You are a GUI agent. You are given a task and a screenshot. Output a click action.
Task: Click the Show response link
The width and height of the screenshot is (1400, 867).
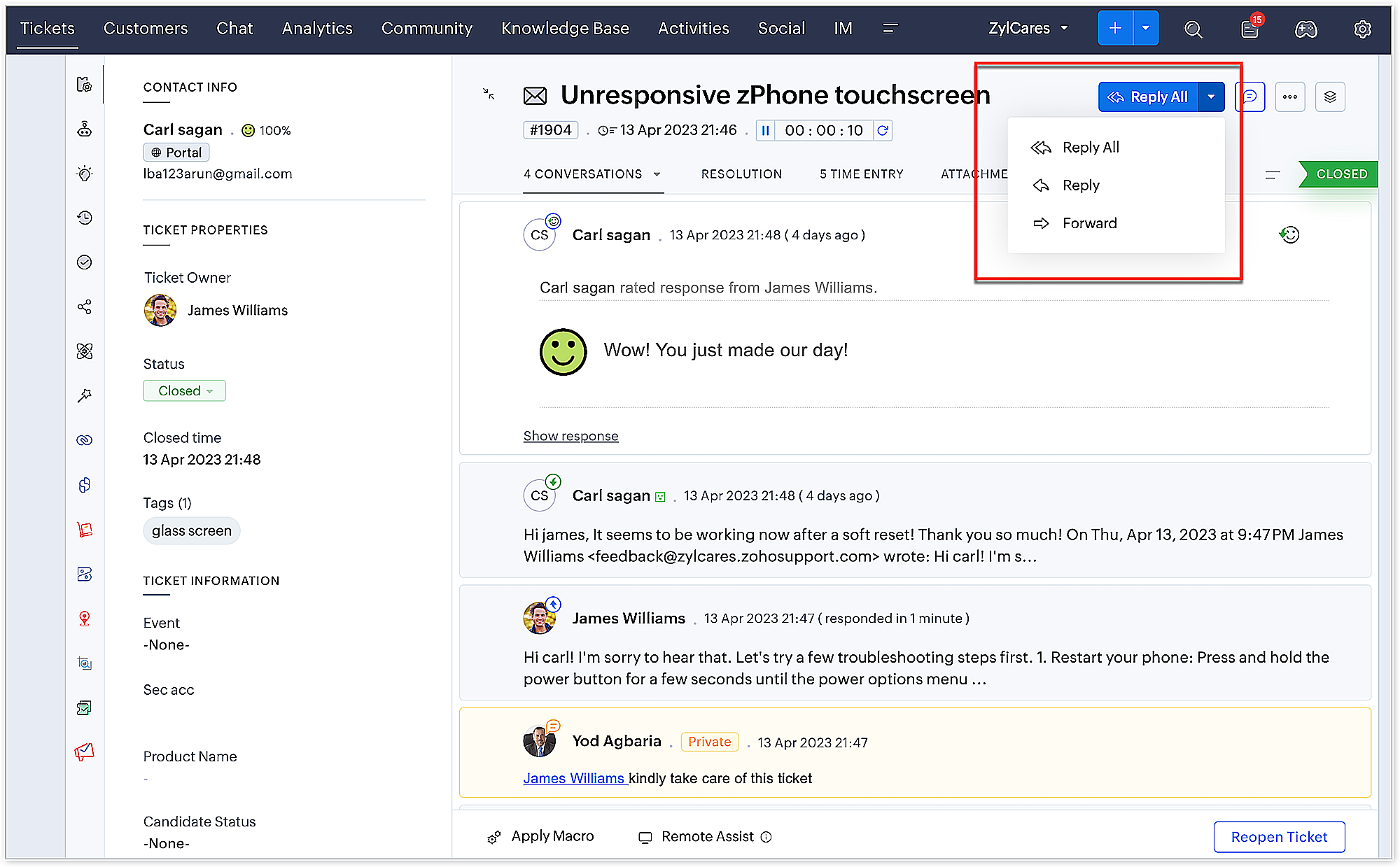coord(570,436)
